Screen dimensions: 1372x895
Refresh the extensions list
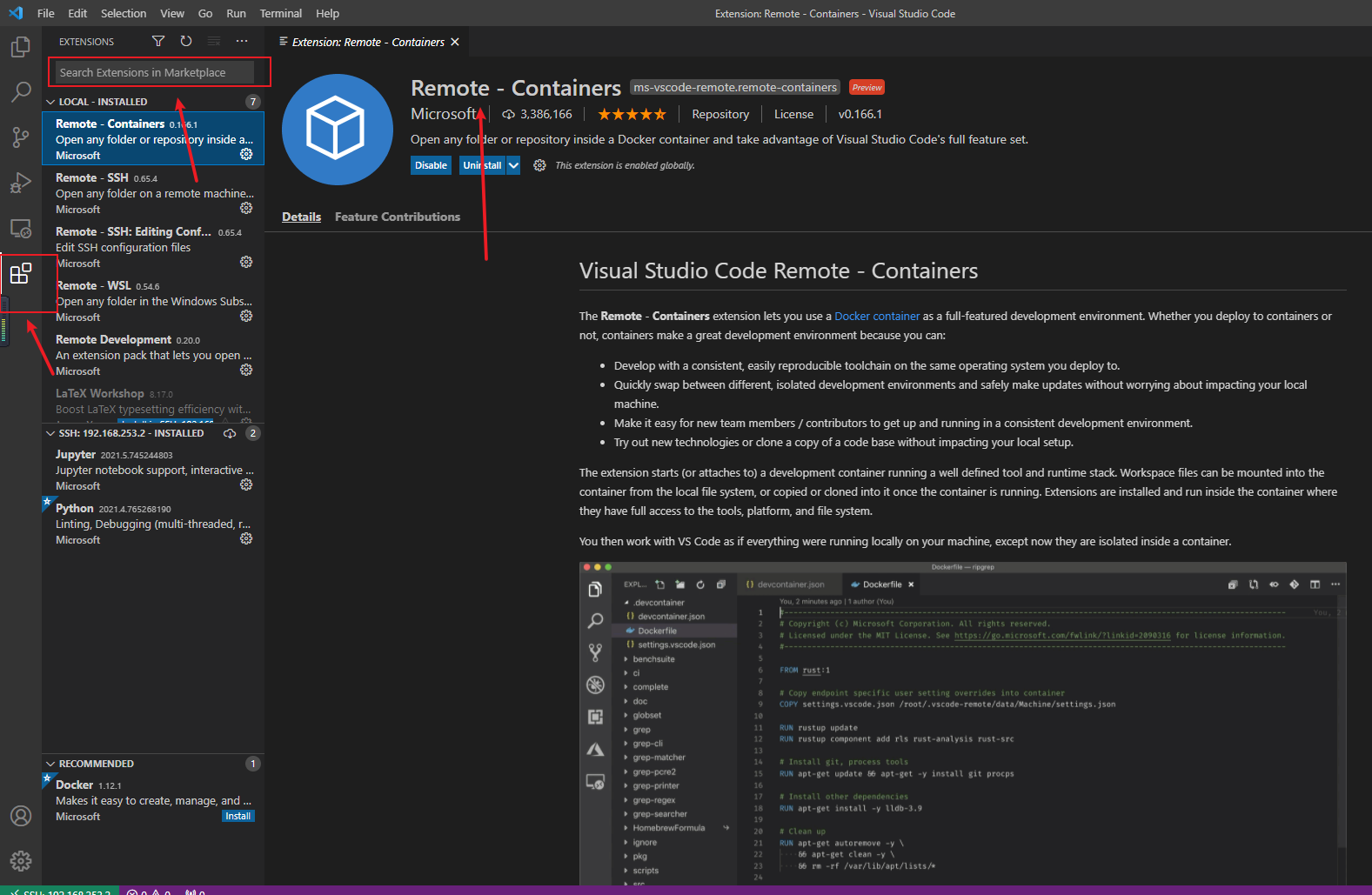point(186,42)
